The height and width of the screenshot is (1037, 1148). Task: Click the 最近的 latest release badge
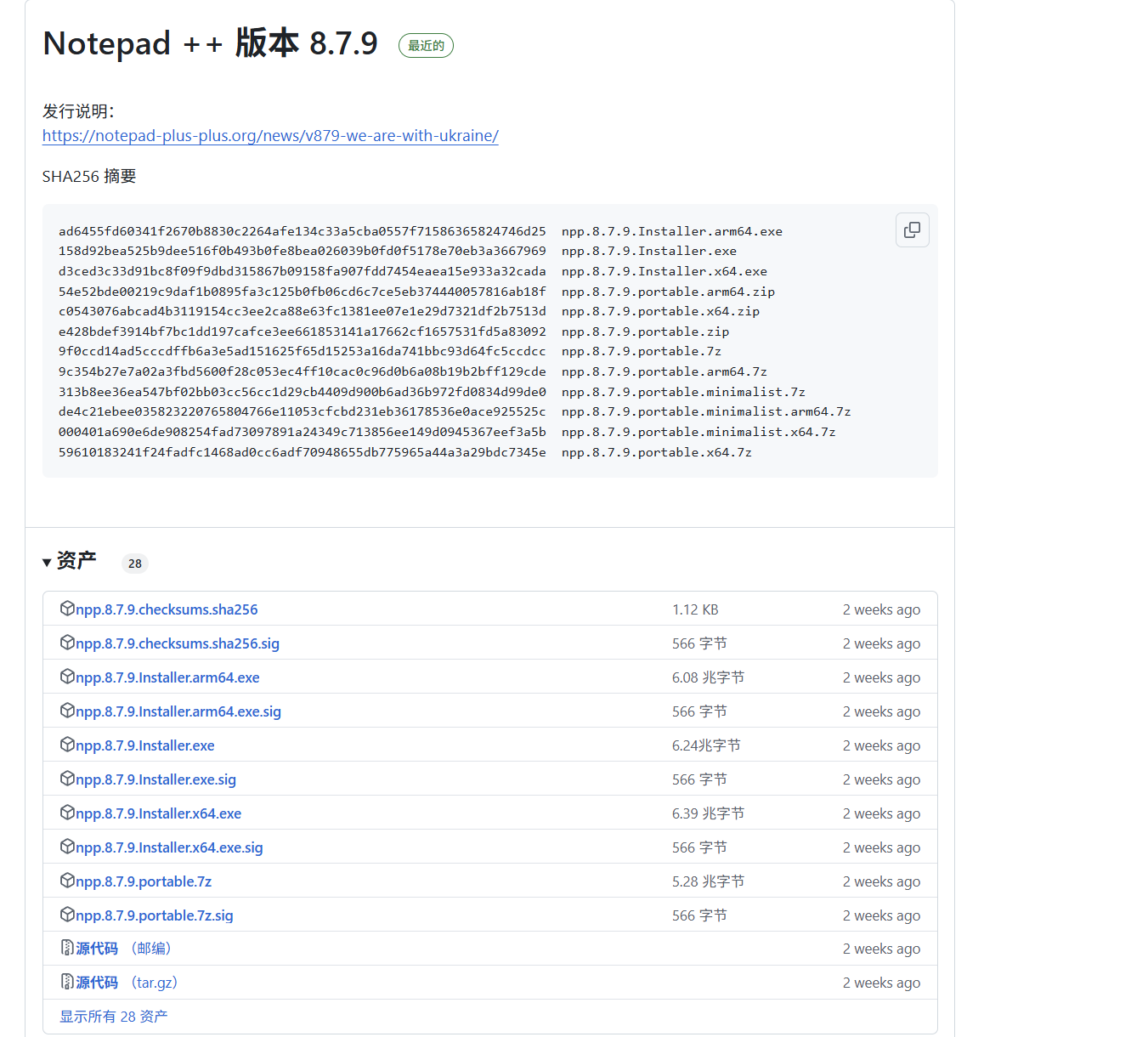coord(426,46)
